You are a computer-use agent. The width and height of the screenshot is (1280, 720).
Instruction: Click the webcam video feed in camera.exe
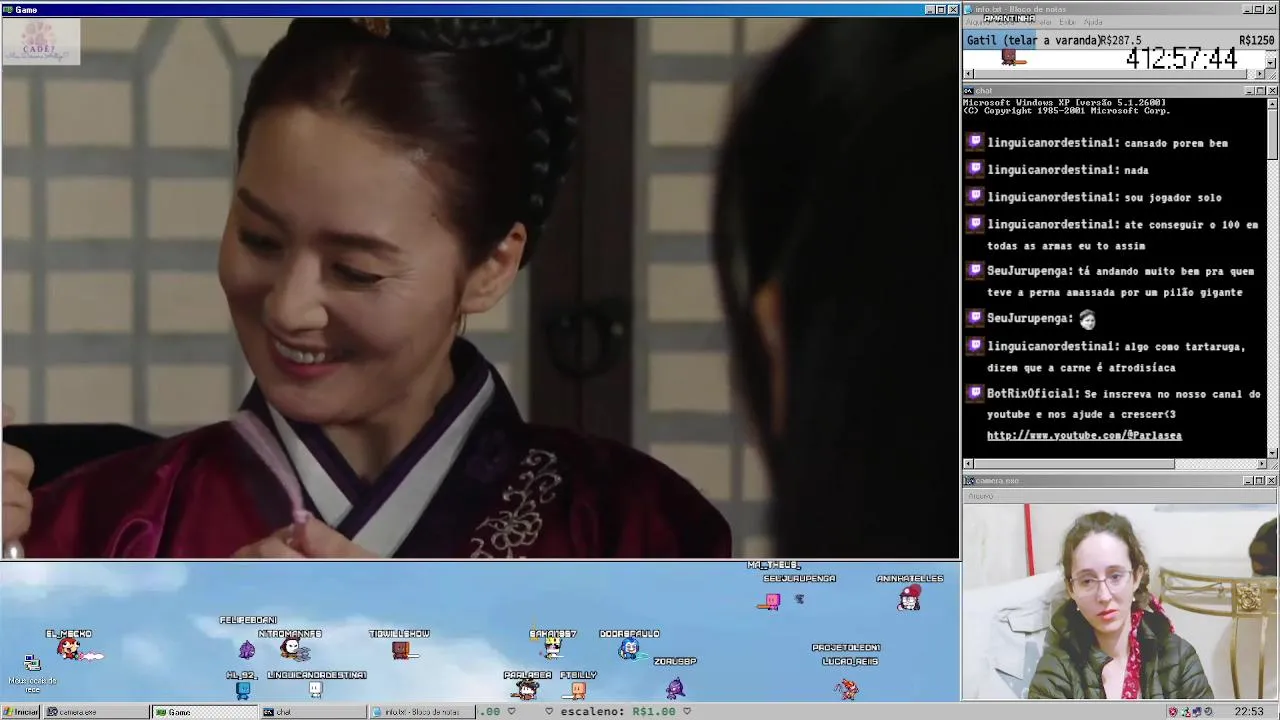(1120, 601)
